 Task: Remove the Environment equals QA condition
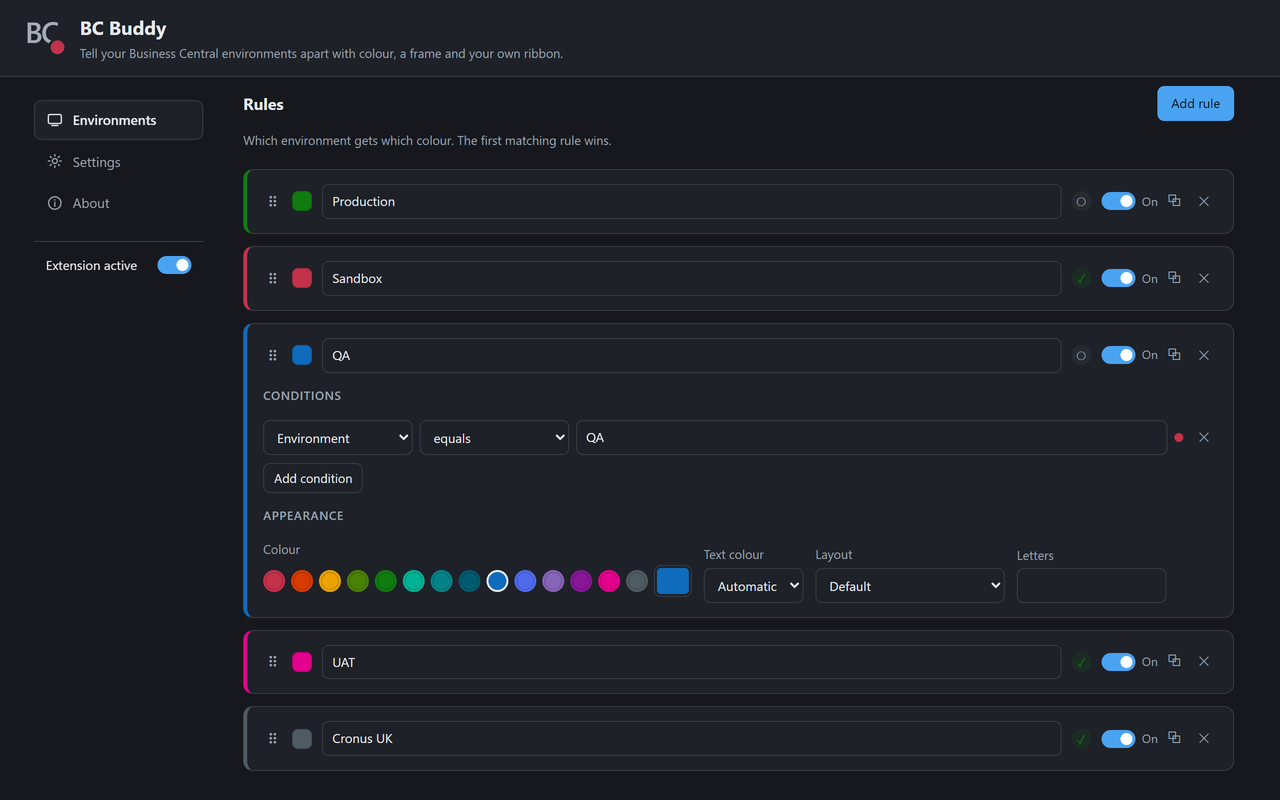(x=1204, y=437)
